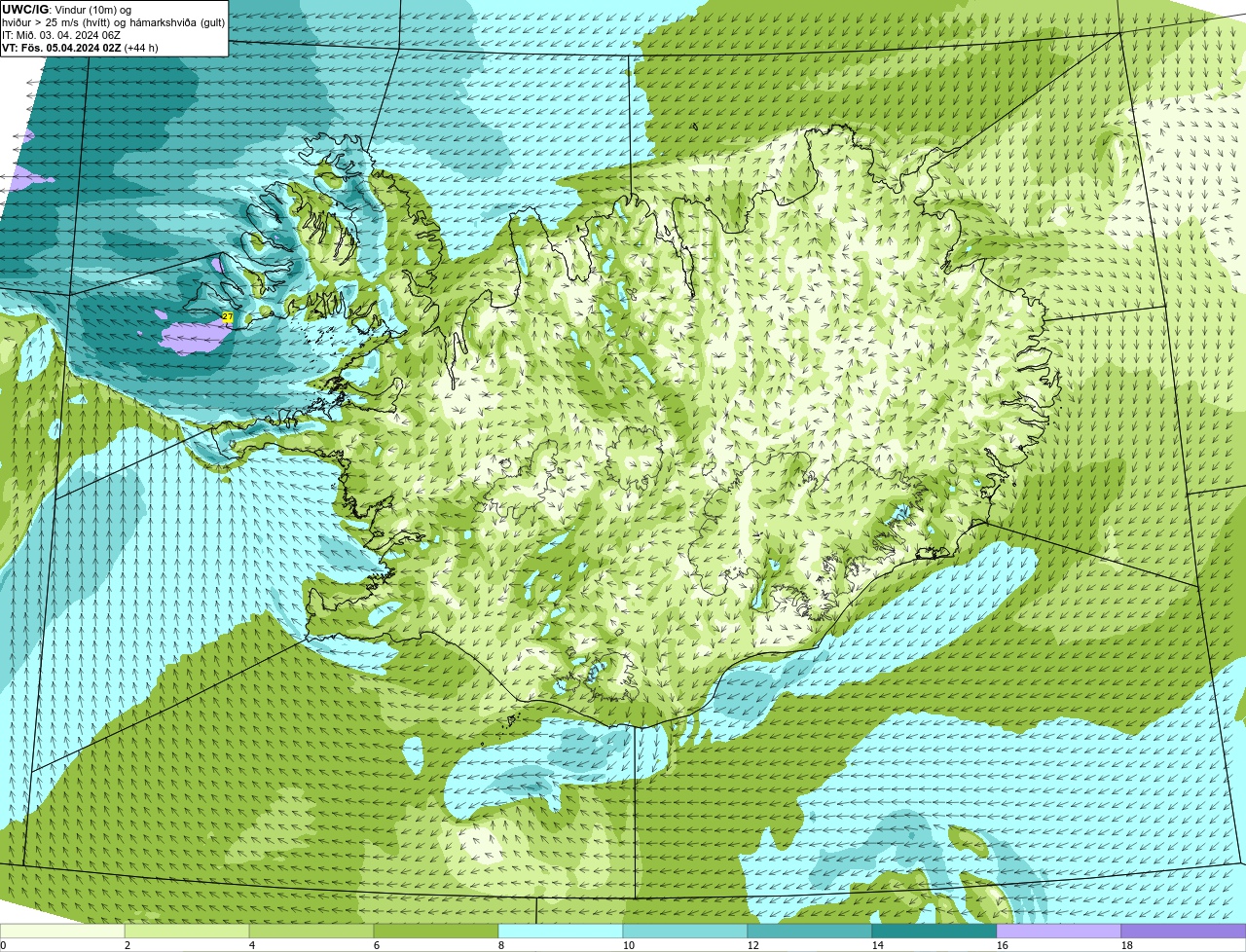Click the 2–4 m/s legend color swatch
The image size is (1246, 952).
187,931
